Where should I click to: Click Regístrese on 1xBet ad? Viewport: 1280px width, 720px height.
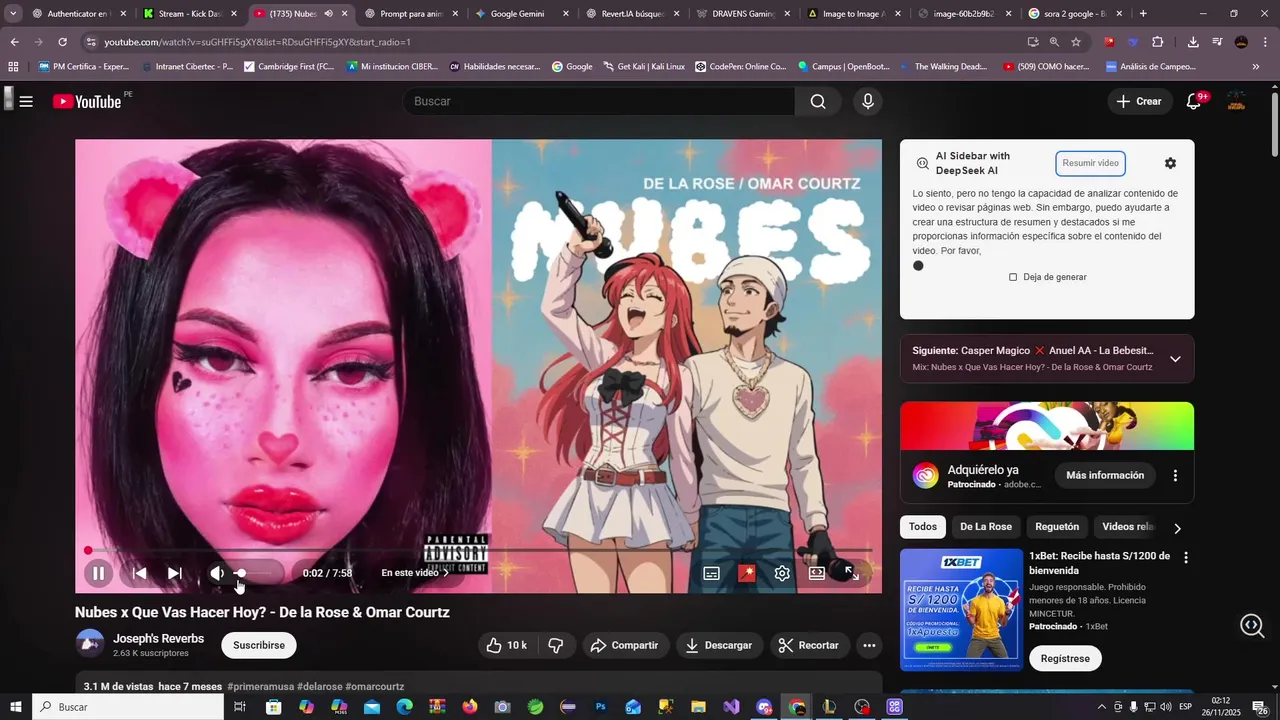pos(1065,659)
